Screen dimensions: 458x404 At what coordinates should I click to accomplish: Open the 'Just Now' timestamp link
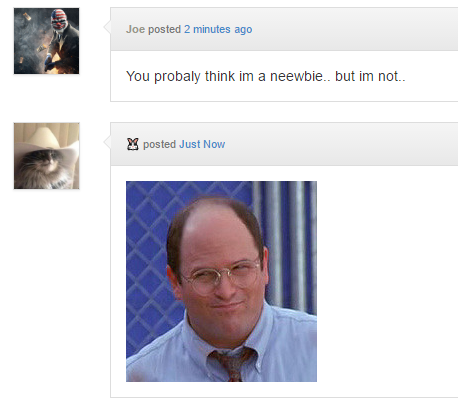coord(202,144)
